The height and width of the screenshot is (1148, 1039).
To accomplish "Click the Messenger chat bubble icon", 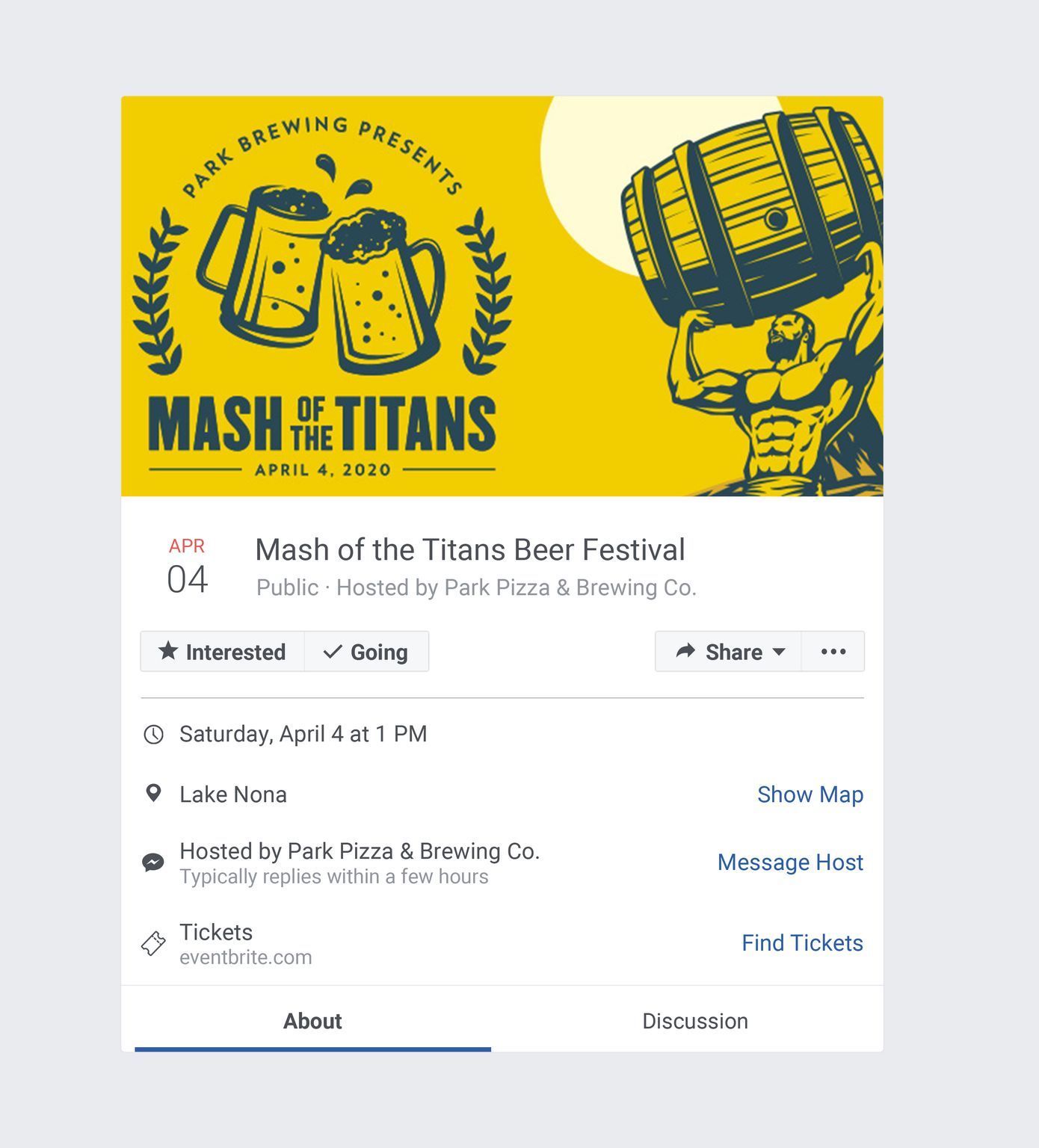I will pos(152,862).
